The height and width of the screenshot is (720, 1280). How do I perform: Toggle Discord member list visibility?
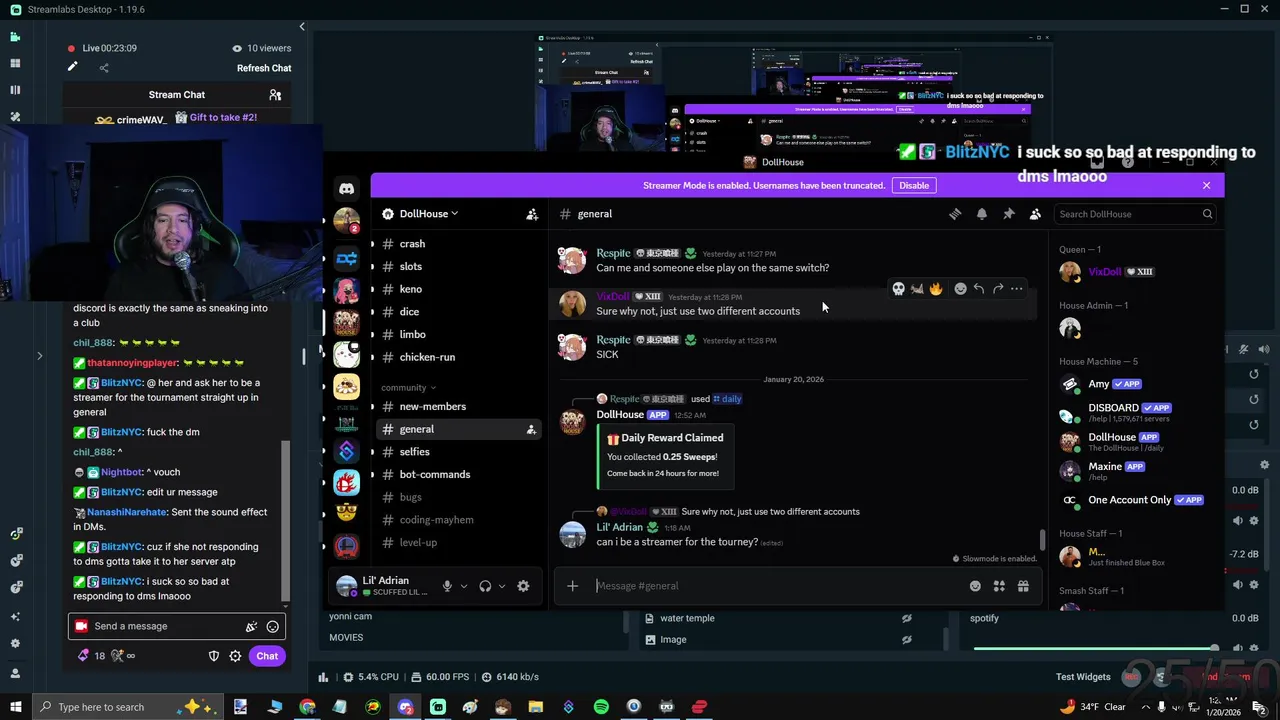pyautogui.click(x=1035, y=214)
